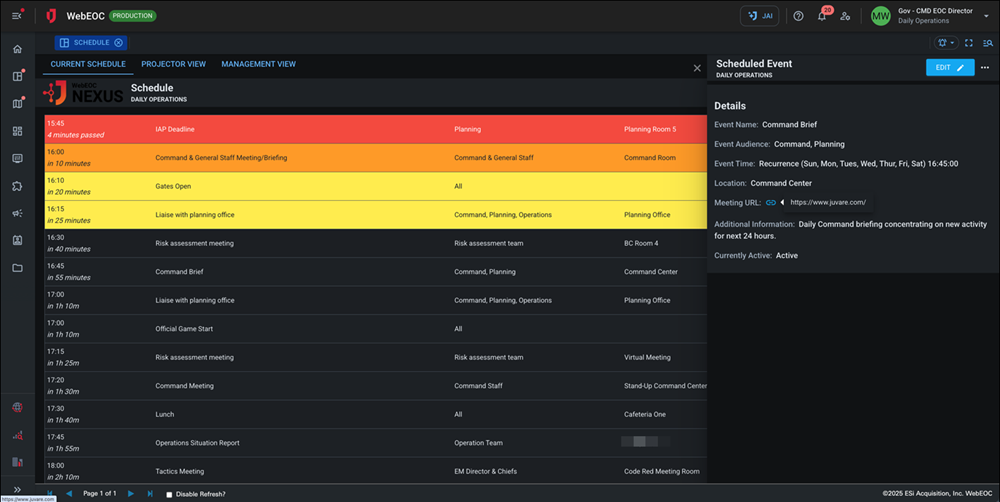Go to the next page arrow
Viewport: 1000px width, 502px height.
(130, 494)
